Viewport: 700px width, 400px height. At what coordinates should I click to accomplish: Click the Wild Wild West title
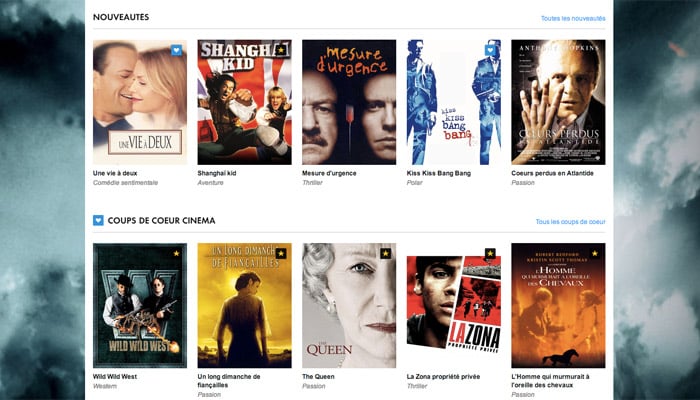tap(115, 377)
